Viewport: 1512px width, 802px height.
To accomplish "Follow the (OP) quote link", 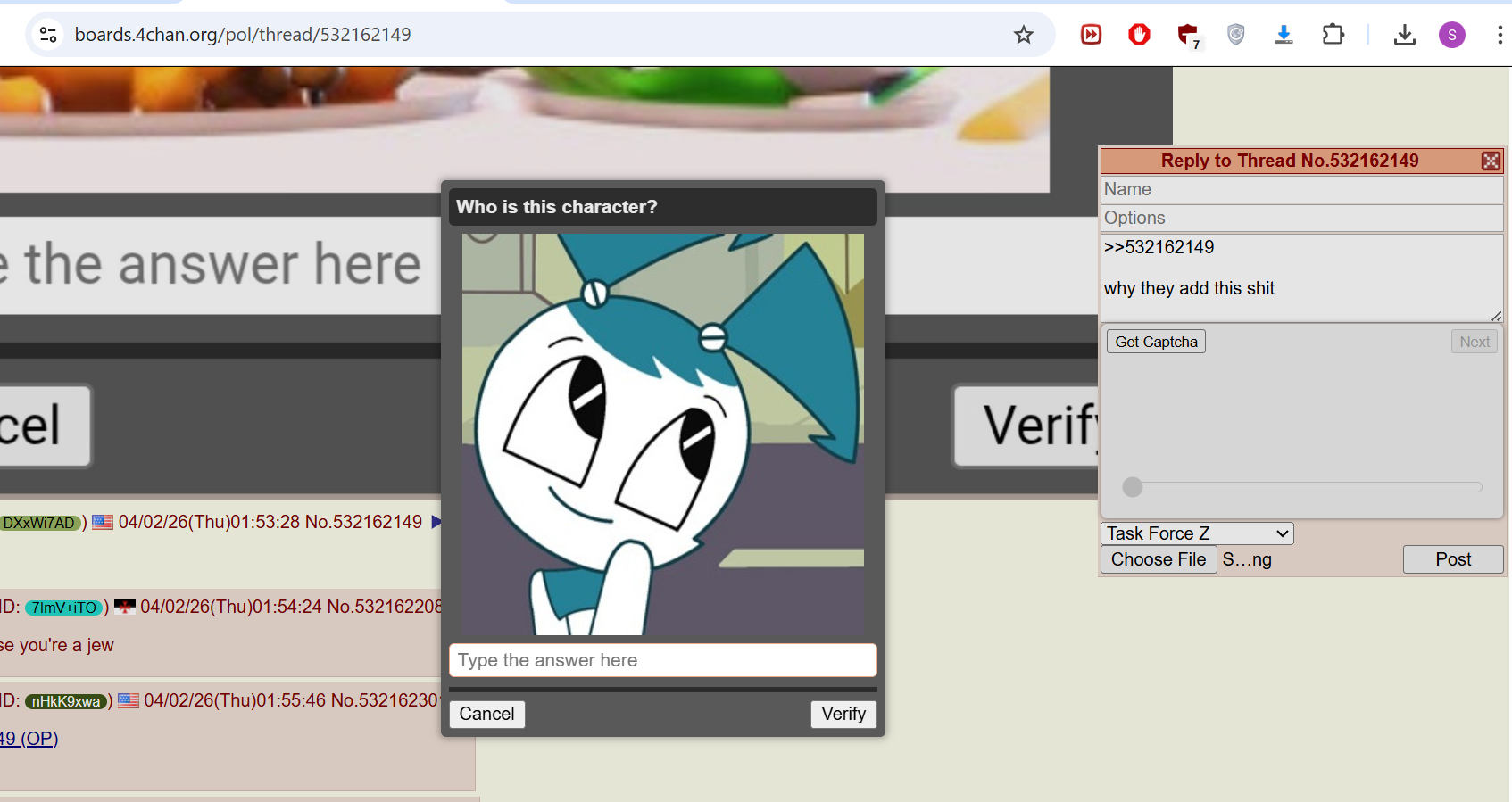I will pos(29,739).
